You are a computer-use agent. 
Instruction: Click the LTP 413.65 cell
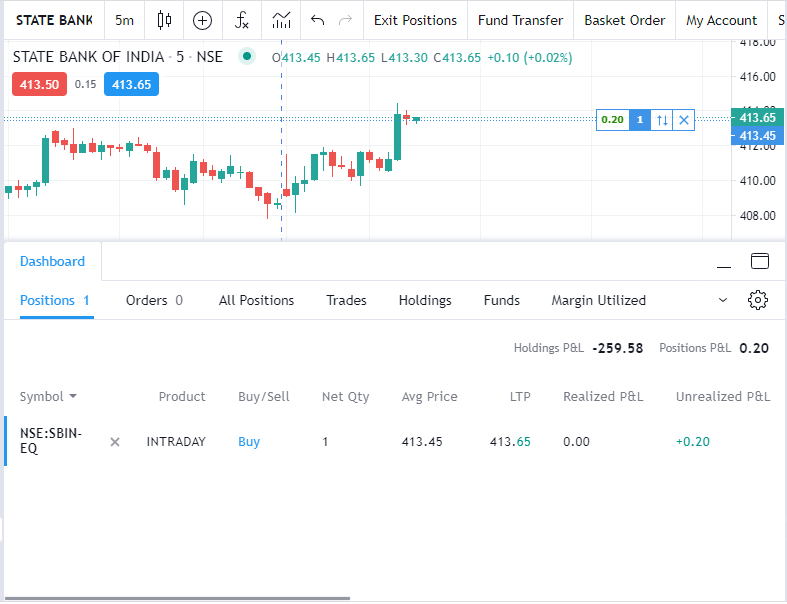point(510,442)
